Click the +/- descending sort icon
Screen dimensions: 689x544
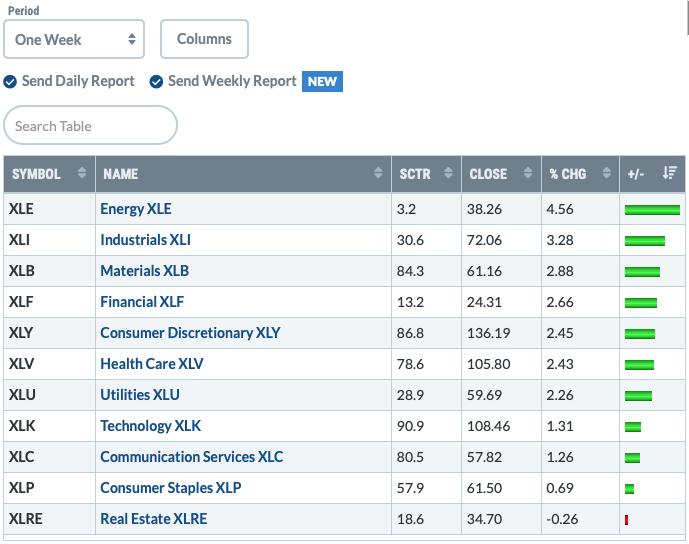pyautogui.click(x=670, y=172)
